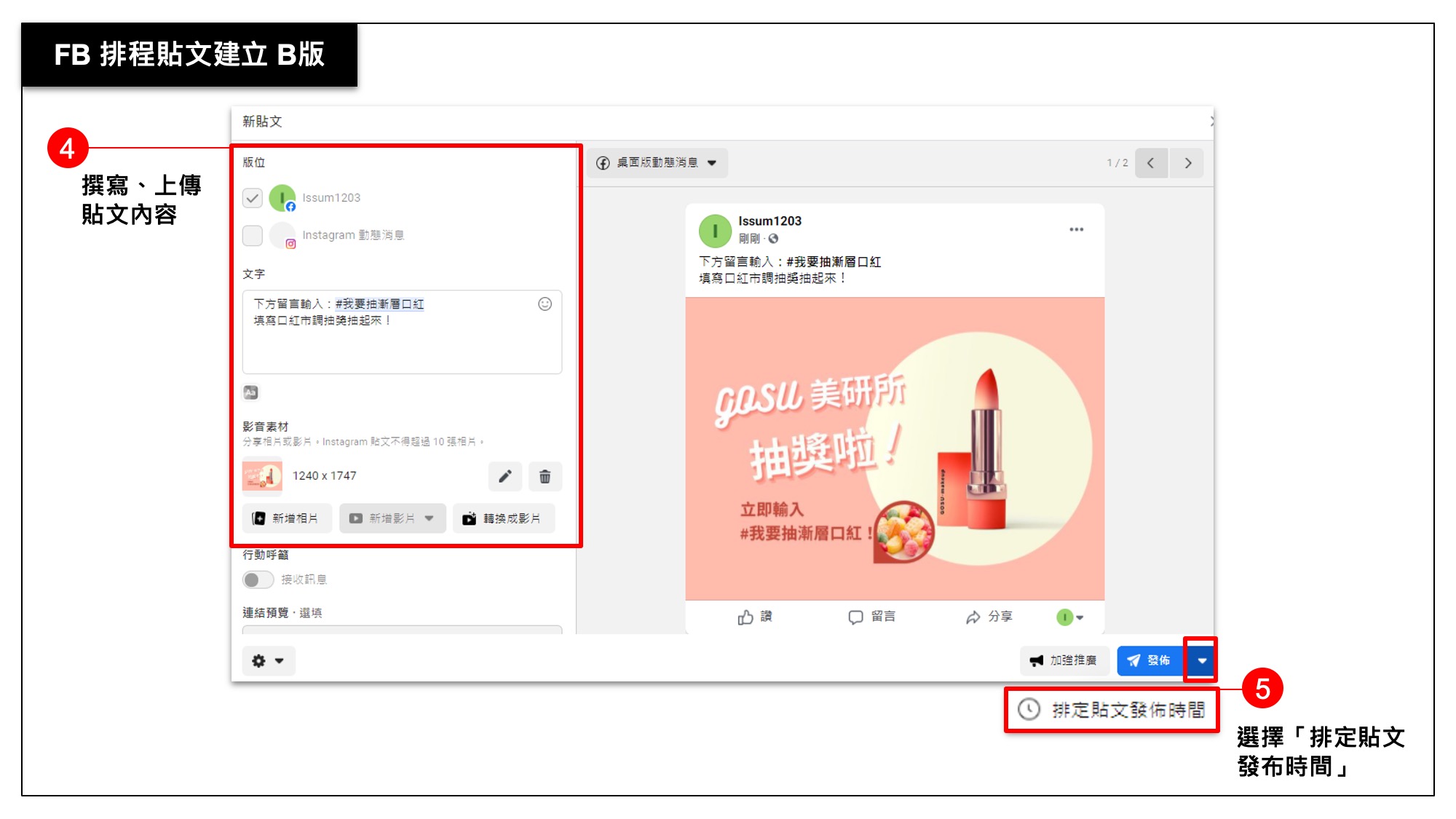This screenshot has width=1456, height=819.
Task: Click the share arrow in preview
Action: pyautogui.click(x=973, y=617)
